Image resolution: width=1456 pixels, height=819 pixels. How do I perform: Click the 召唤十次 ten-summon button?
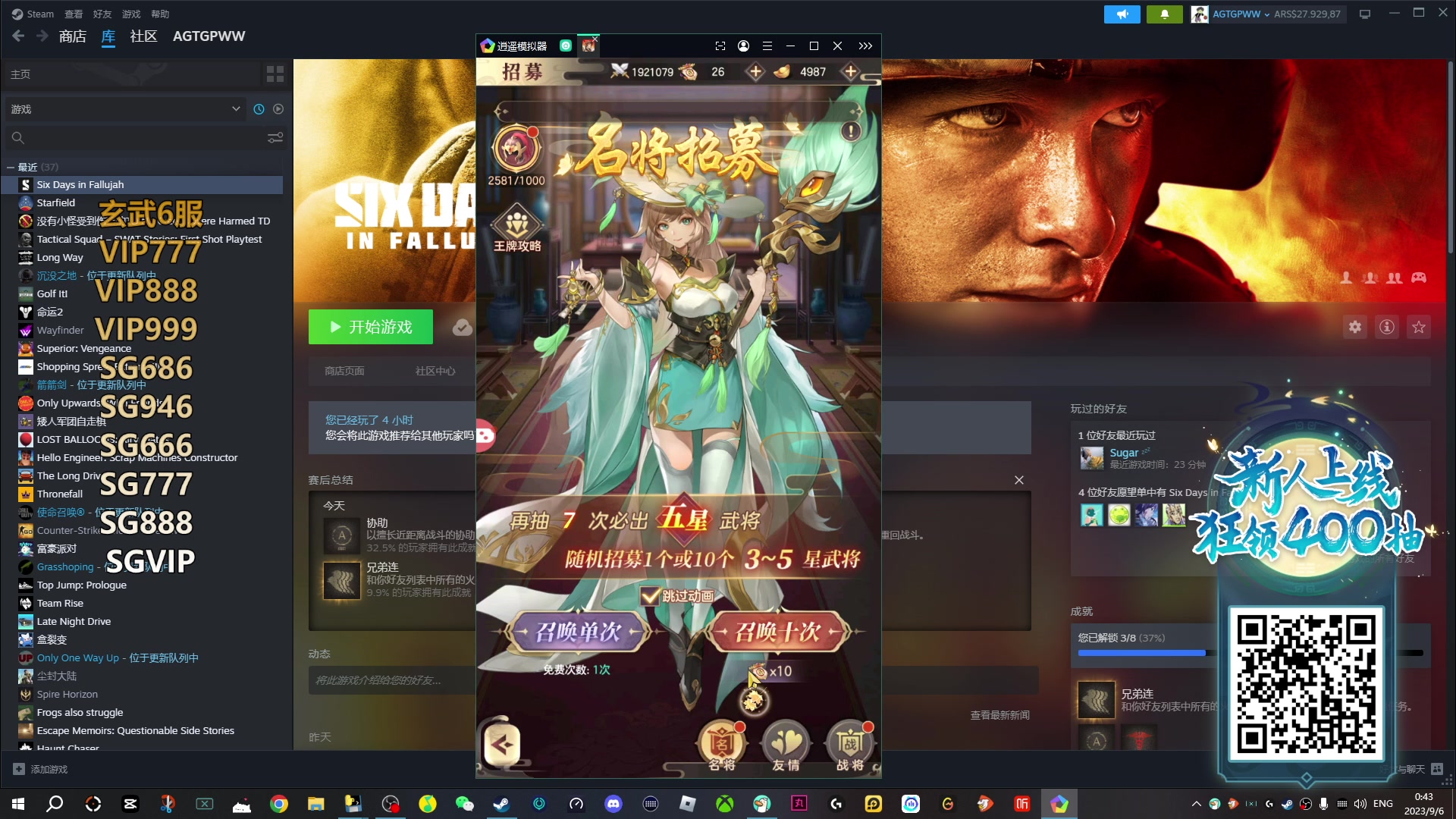pyautogui.click(x=778, y=632)
